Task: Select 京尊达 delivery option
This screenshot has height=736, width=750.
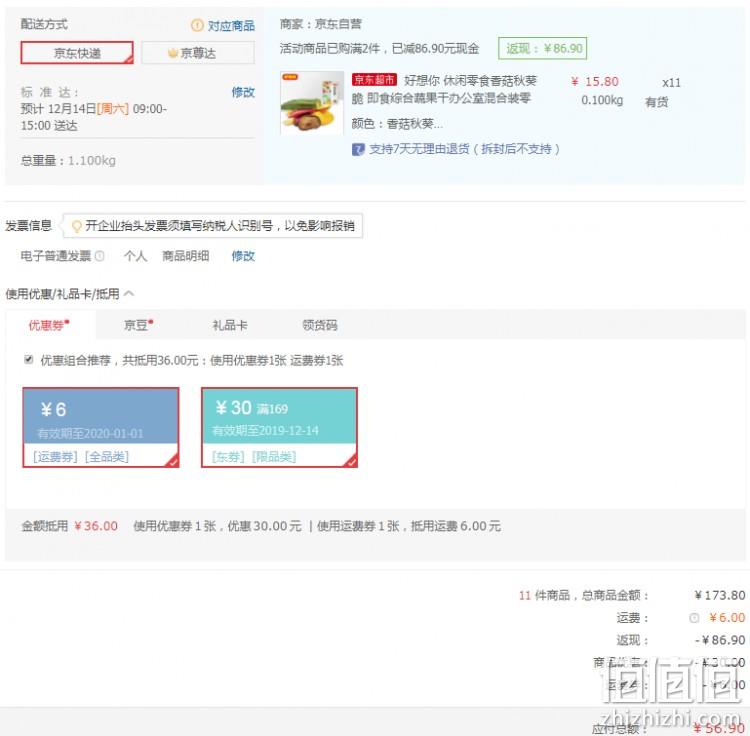Action: click(198, 53)
